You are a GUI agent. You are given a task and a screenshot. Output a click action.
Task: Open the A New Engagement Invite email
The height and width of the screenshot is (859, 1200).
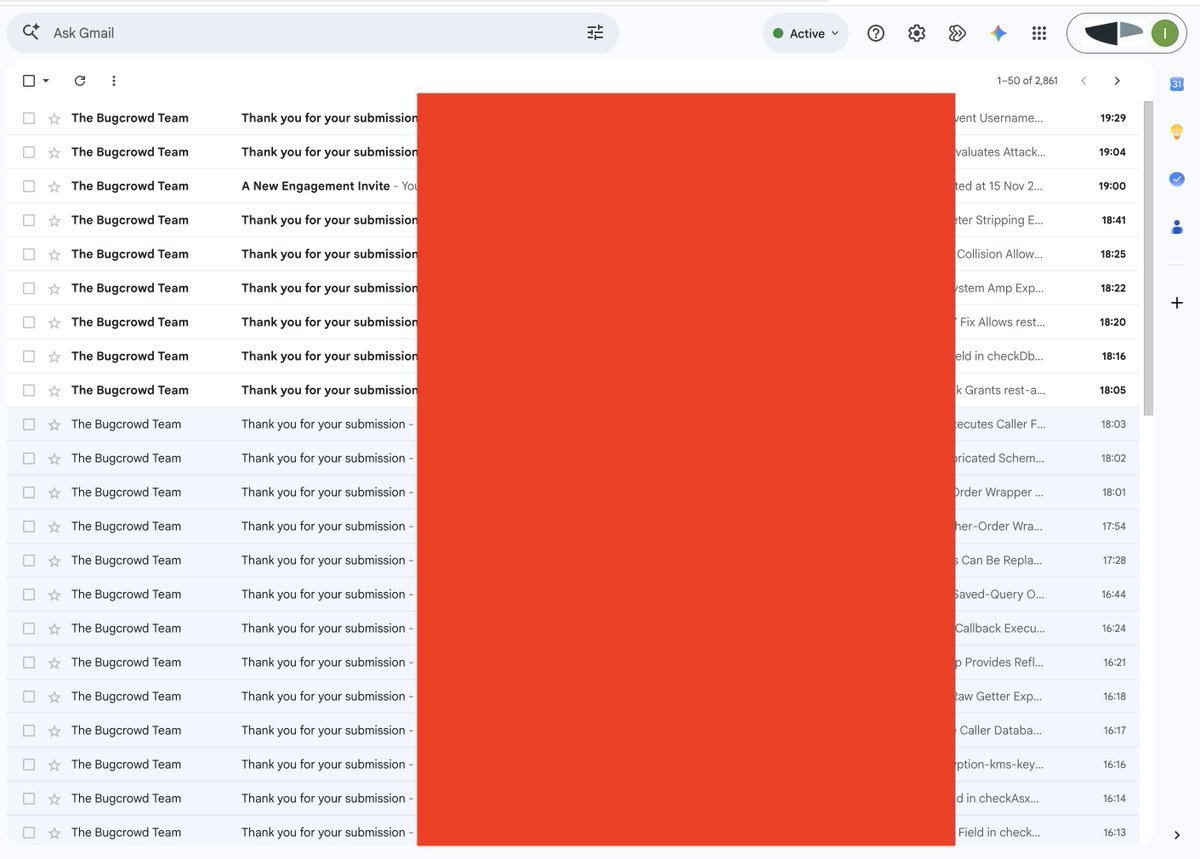click(x=572, y=186)
